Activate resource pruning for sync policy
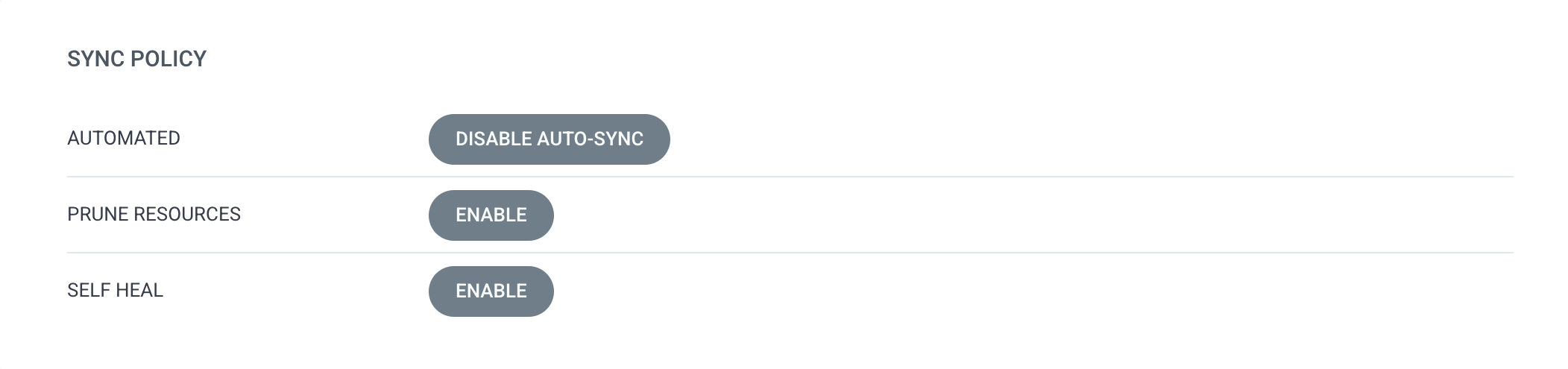This screenshot has height=369, width=1568. pos(491,215)
